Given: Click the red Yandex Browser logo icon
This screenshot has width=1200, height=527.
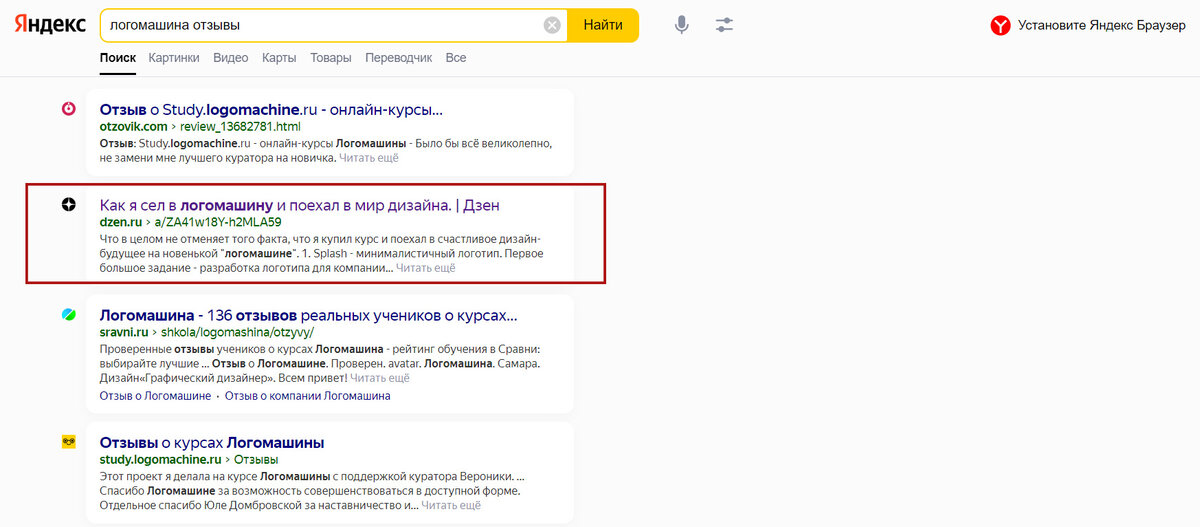Looking at the screenshot, I should 1000,26.
